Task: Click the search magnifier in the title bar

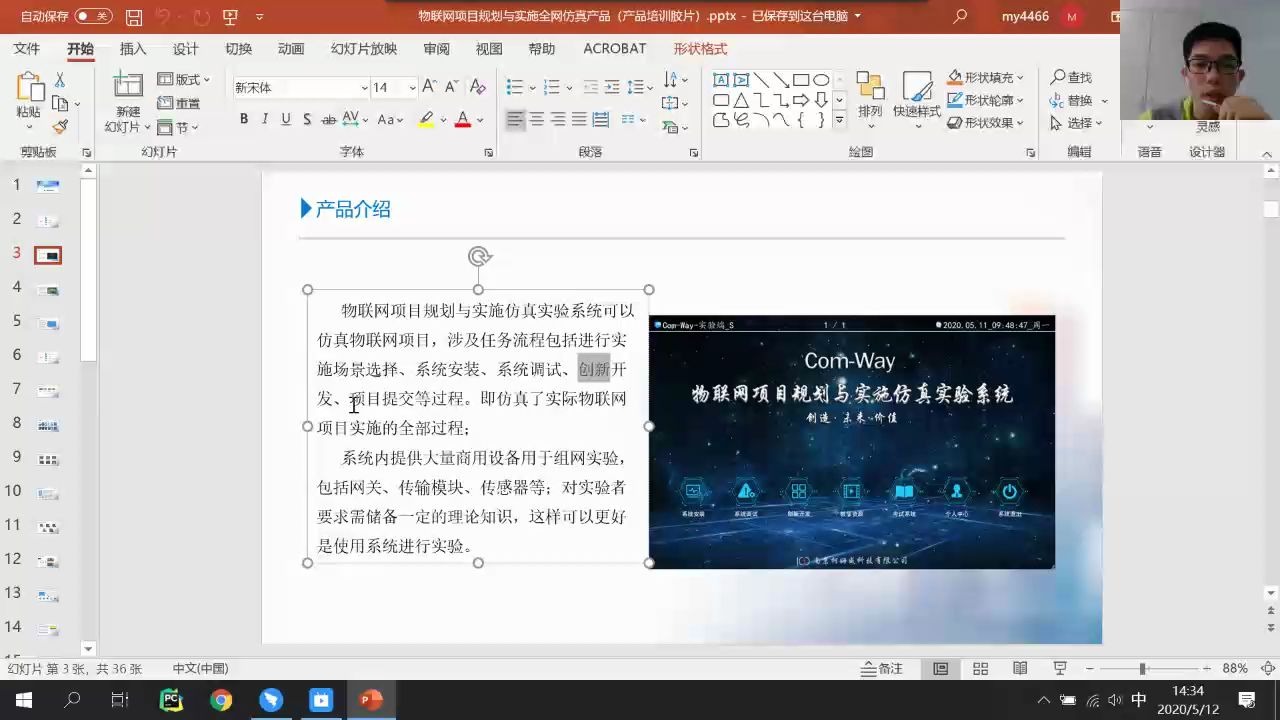Action: point(960,16)
